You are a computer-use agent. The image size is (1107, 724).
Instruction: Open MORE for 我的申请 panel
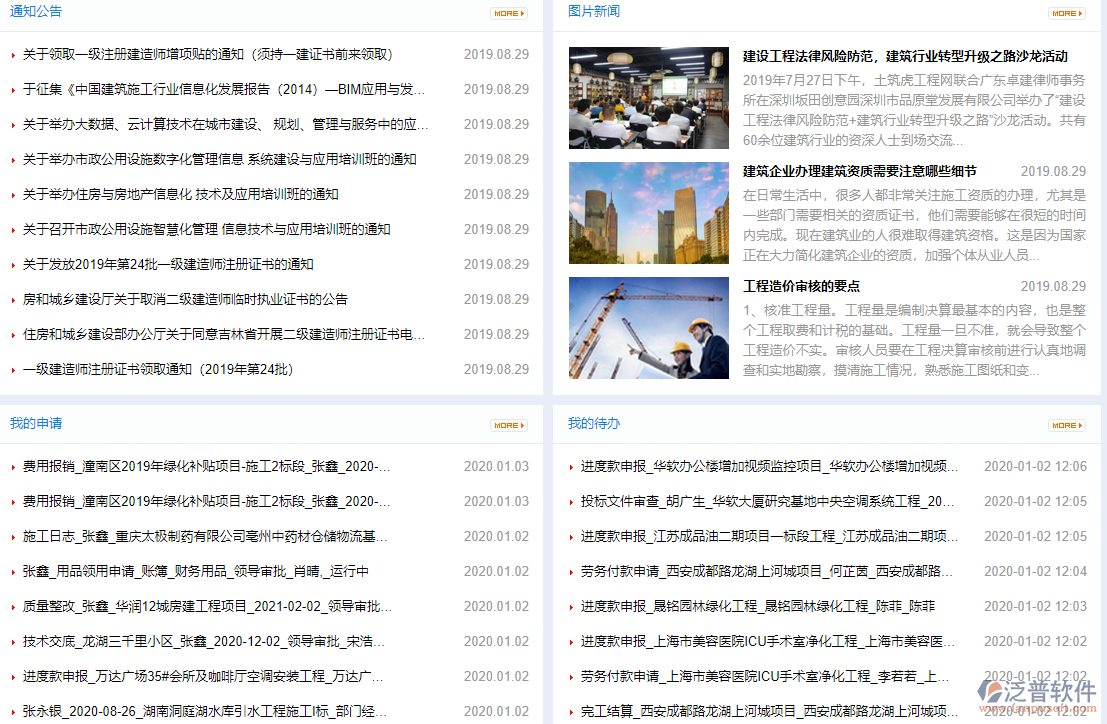tap(508, 424)
